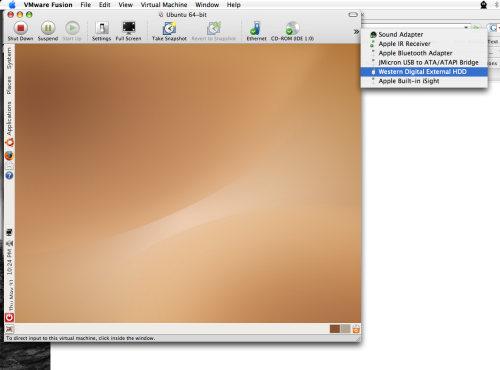Image resolution: width=500 pixels, height=370 pixels.
Task: Click the show desktop icon in bottom panel
Action: [9, 329]
